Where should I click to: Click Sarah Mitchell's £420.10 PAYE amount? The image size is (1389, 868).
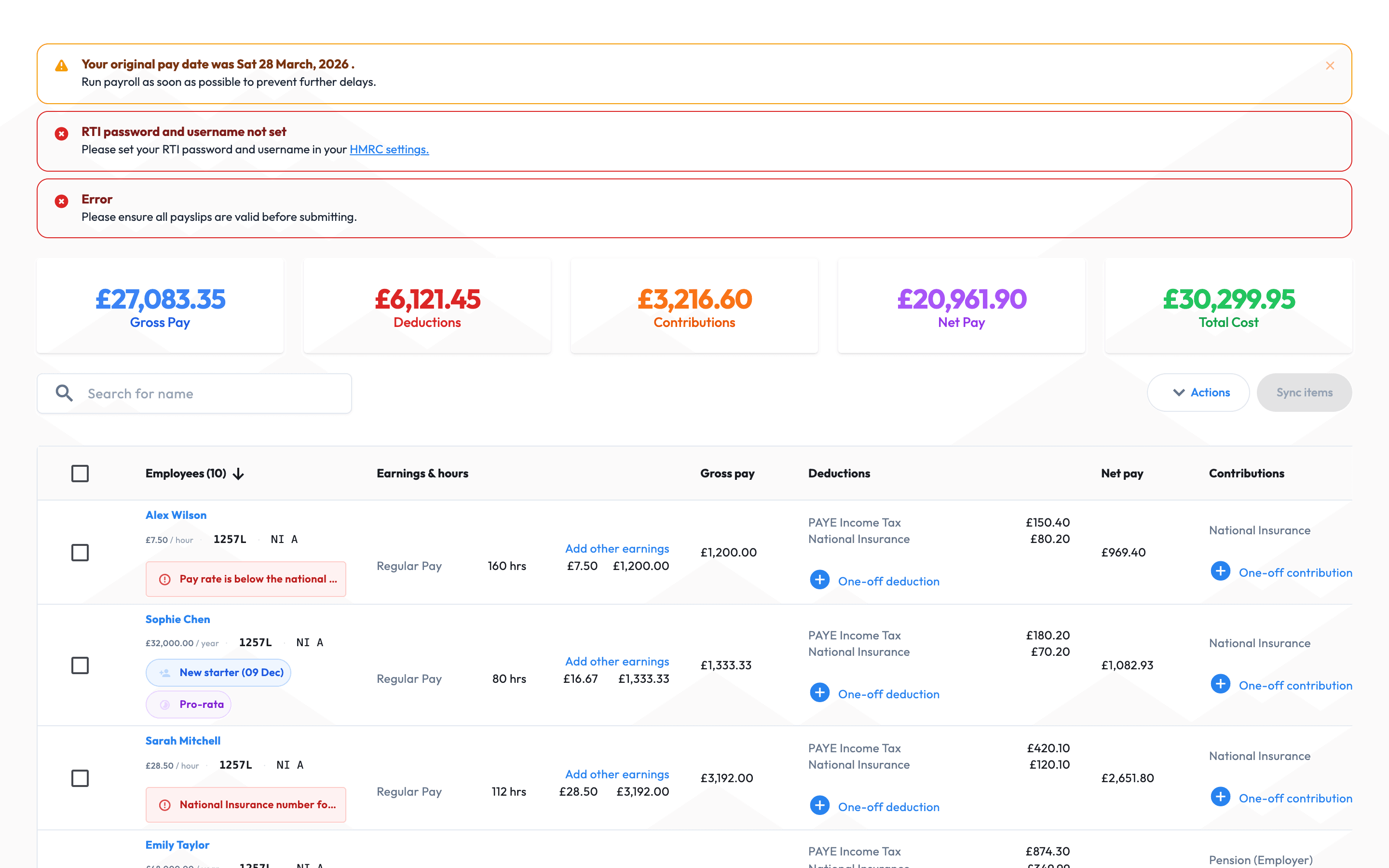point(1048,748)
